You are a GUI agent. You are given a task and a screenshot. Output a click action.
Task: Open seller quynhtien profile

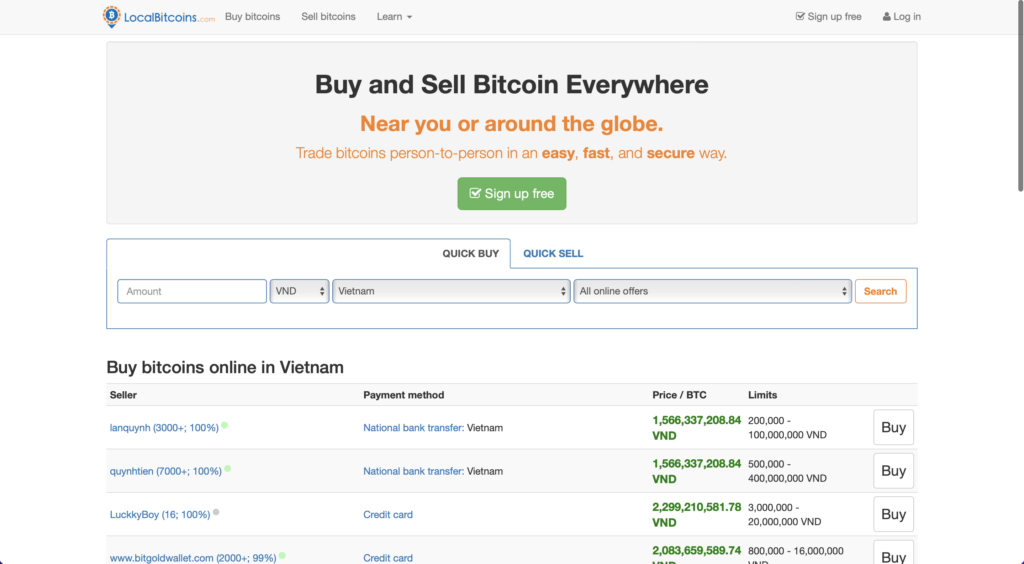click(166, 471)
